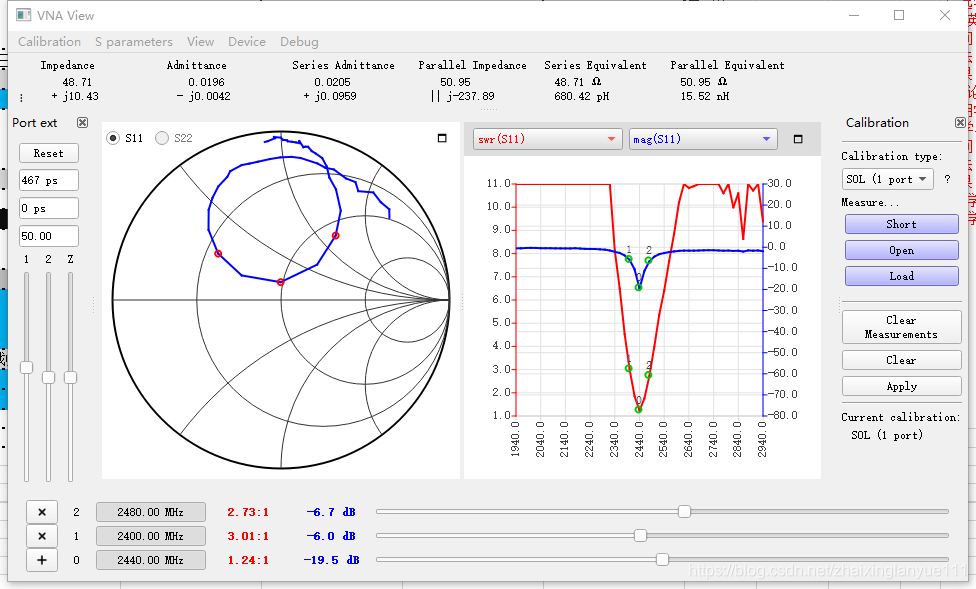Click the port 2 extension vertical slider handle
Image resolution: width=976 pixels, height=589 pixels.
(49, 377)
